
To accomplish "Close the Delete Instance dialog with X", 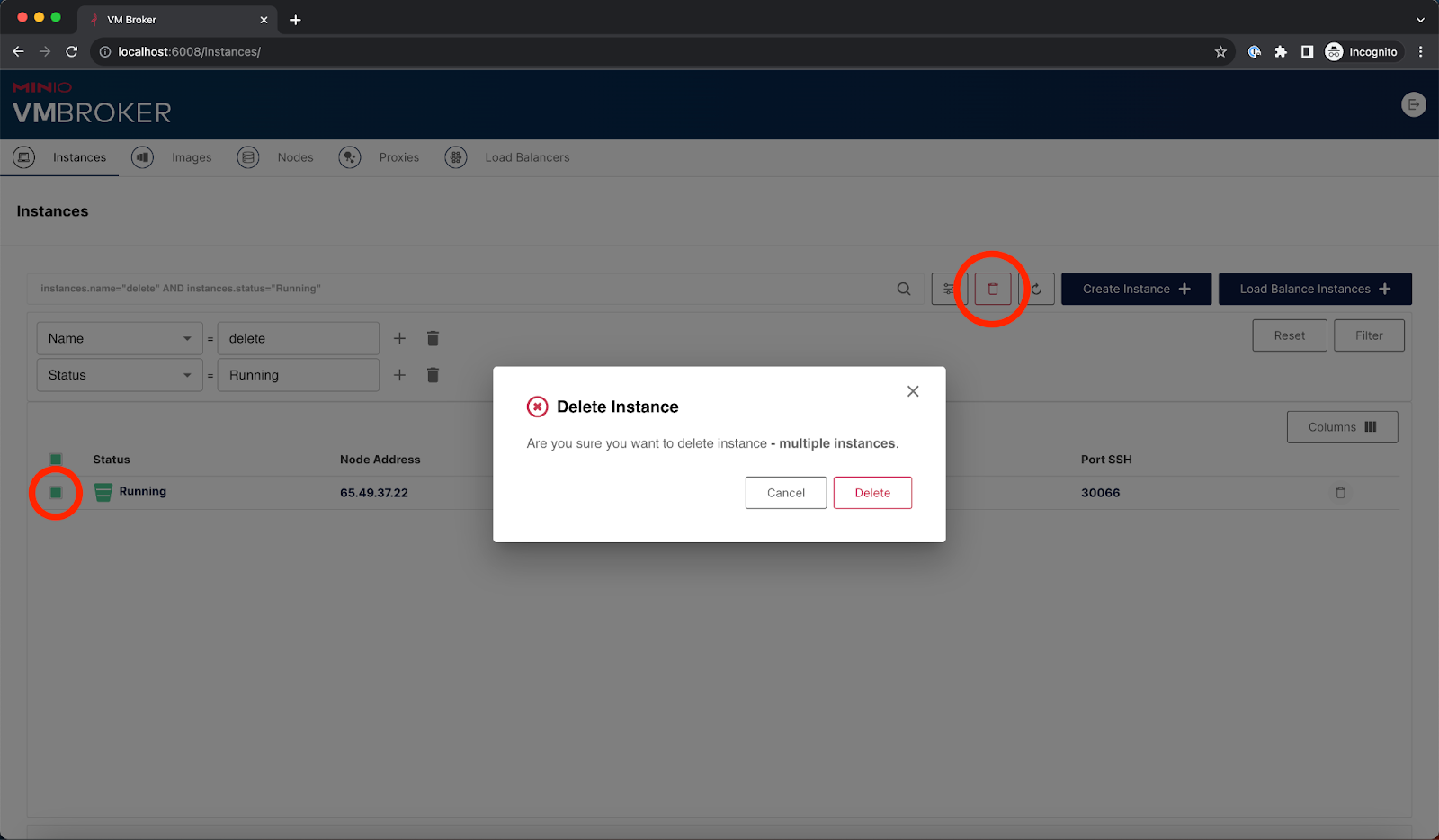I will [913, 391].
